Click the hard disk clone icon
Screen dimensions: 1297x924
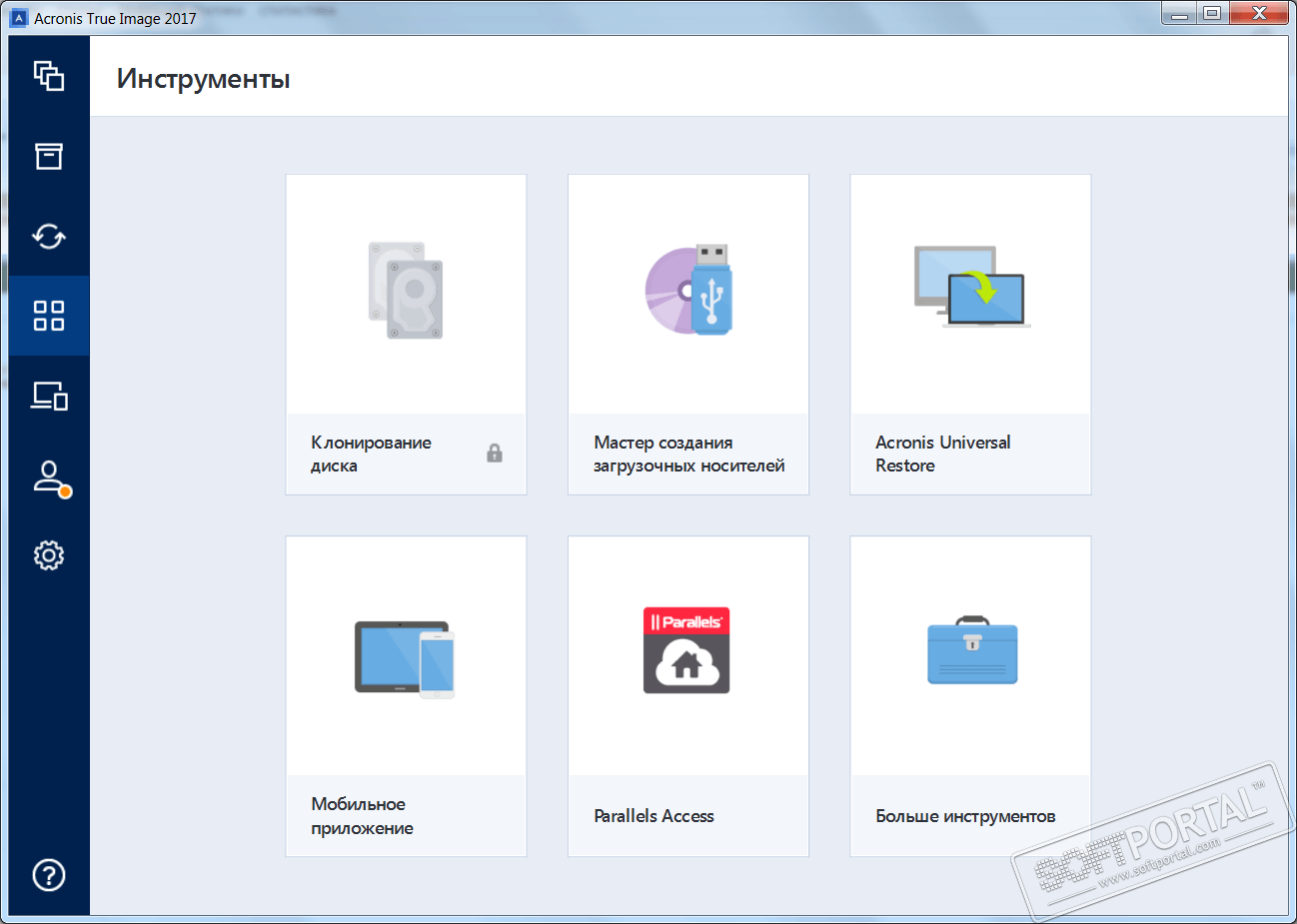point(406,290)
